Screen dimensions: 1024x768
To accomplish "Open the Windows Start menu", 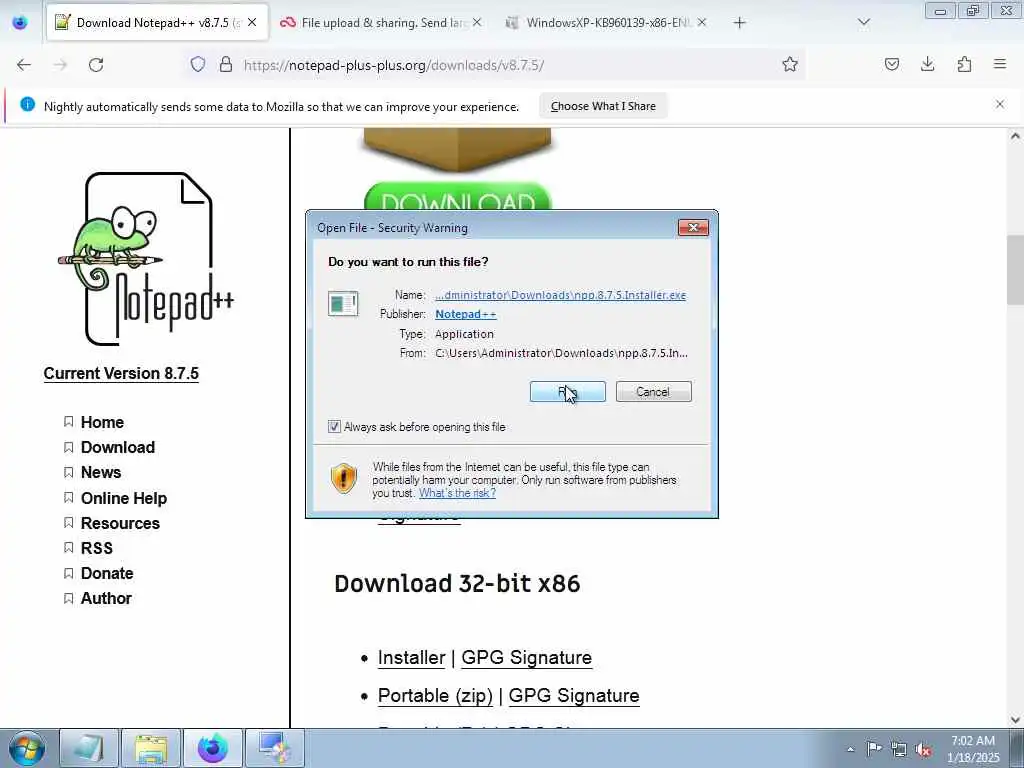I will (26, 748).
